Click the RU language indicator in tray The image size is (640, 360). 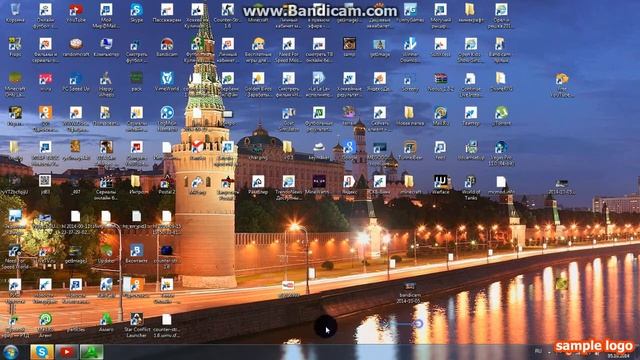538,351
